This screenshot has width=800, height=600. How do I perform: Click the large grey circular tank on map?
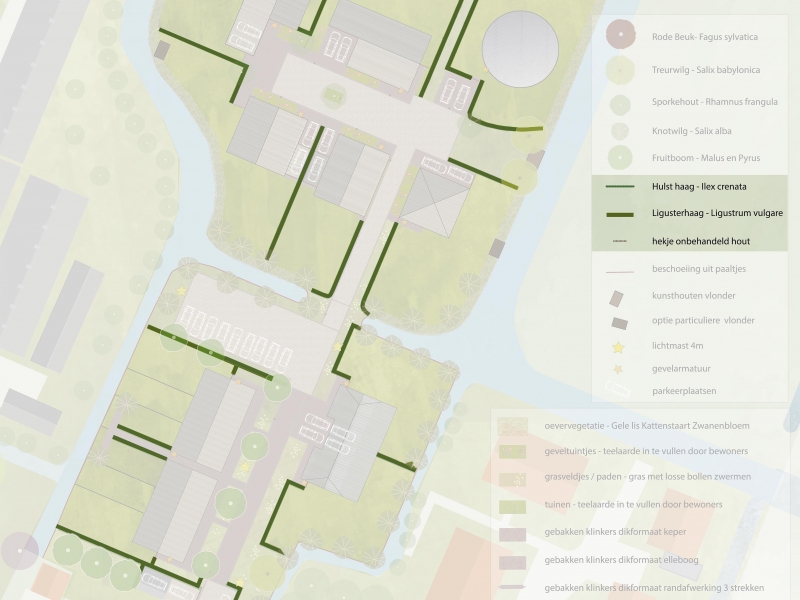pyautogui.click(x=520, y=49)
